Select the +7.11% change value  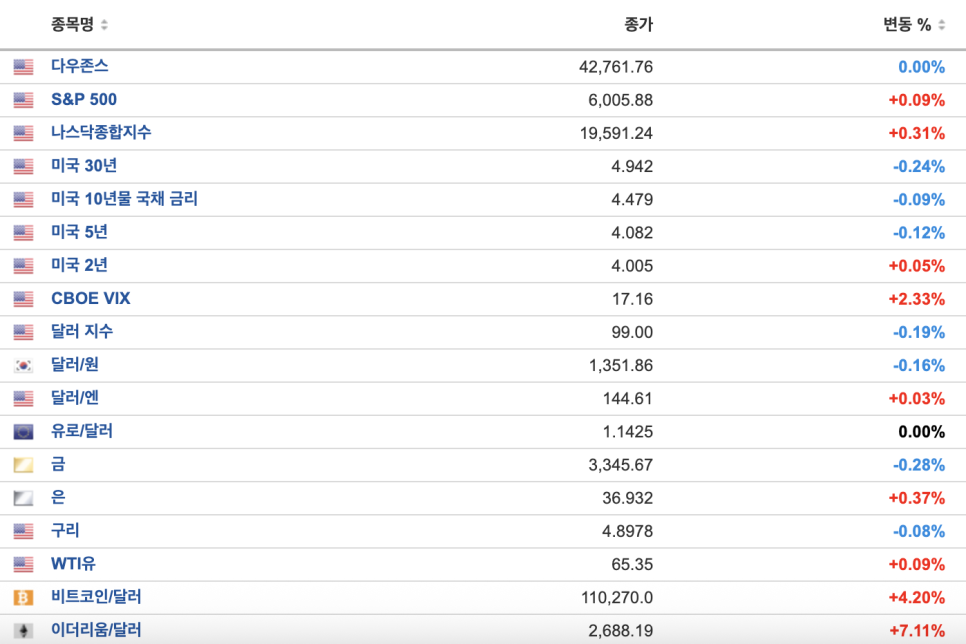[x=917, y=631]
